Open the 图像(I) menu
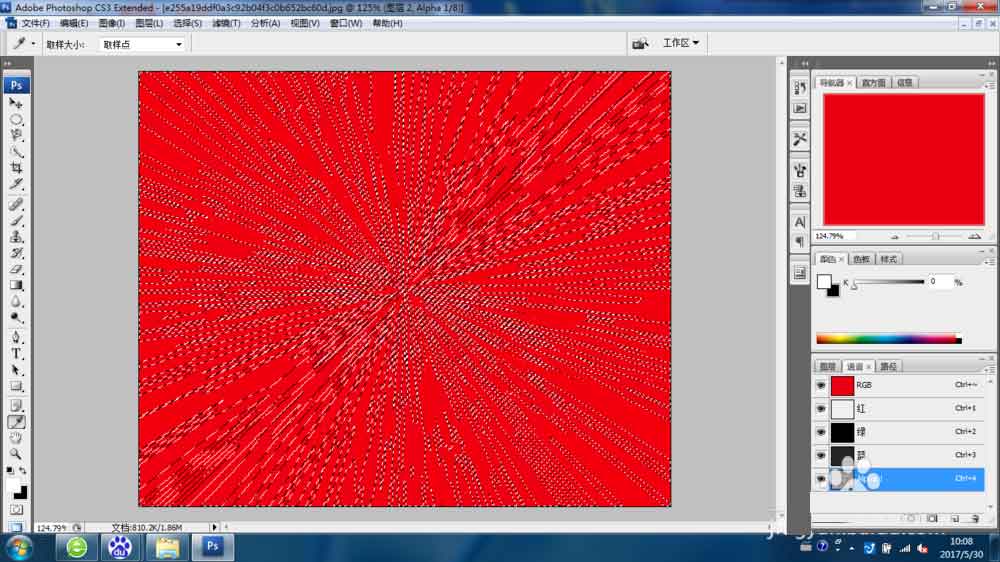Screen dimensions: 1000x562 112,23
